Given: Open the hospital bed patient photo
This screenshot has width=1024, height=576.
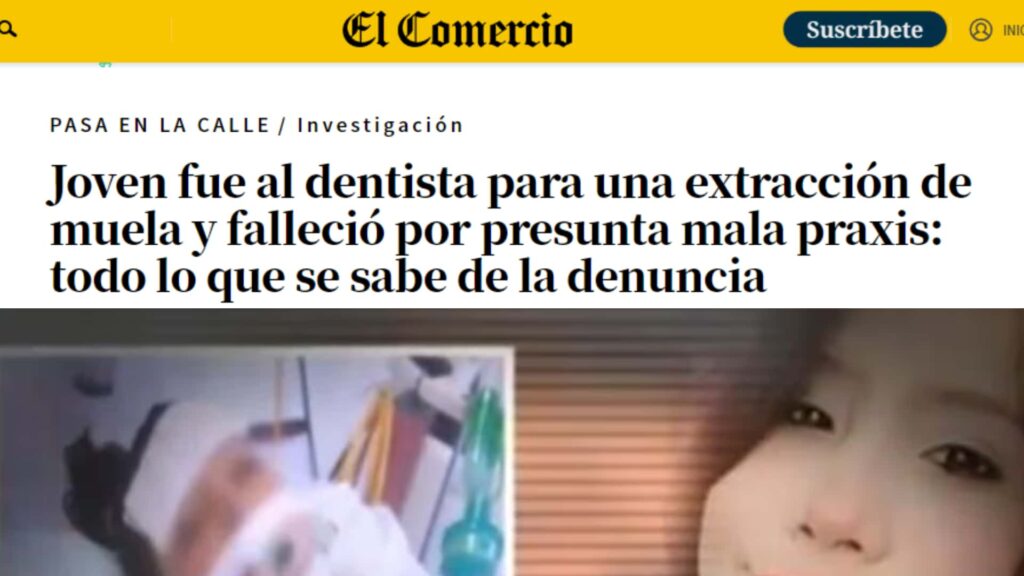Looking at the screenshot, I should (x=256, y=462).
